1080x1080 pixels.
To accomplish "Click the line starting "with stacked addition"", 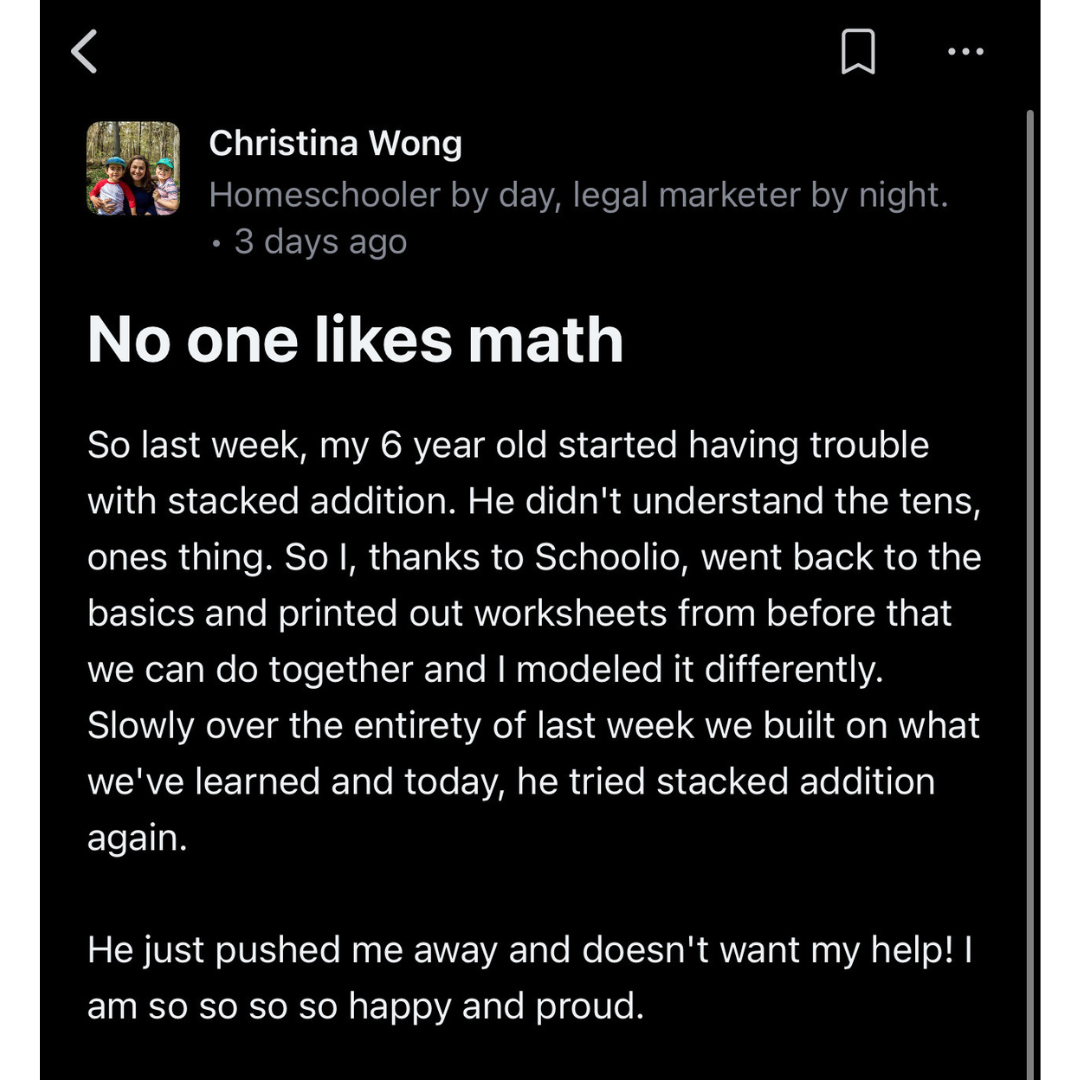I will [x=534, y=501].
